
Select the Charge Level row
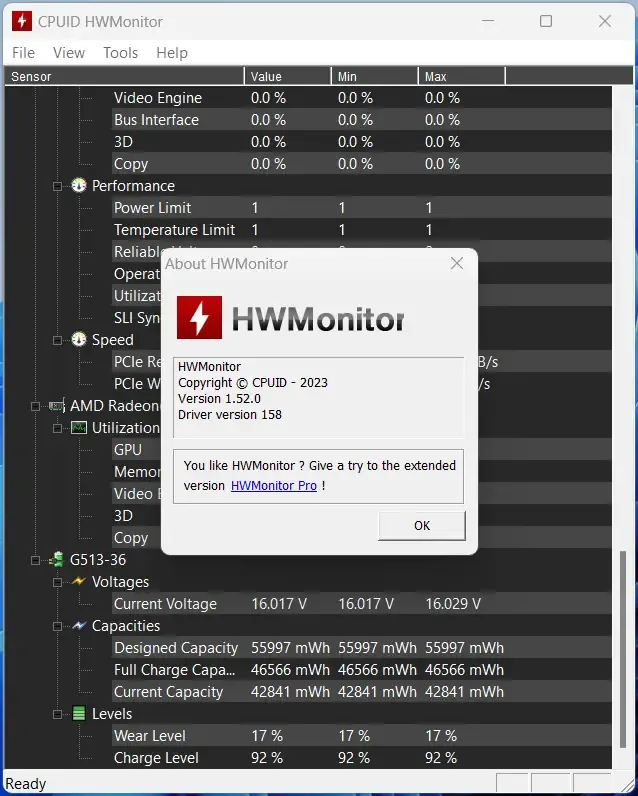pyautogui.click(x=362, y=757)
